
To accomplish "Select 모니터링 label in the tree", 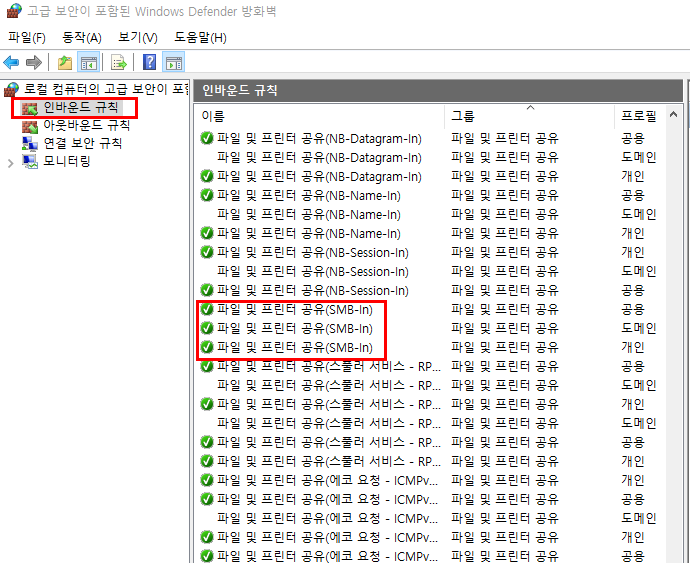I will point(66,162).
